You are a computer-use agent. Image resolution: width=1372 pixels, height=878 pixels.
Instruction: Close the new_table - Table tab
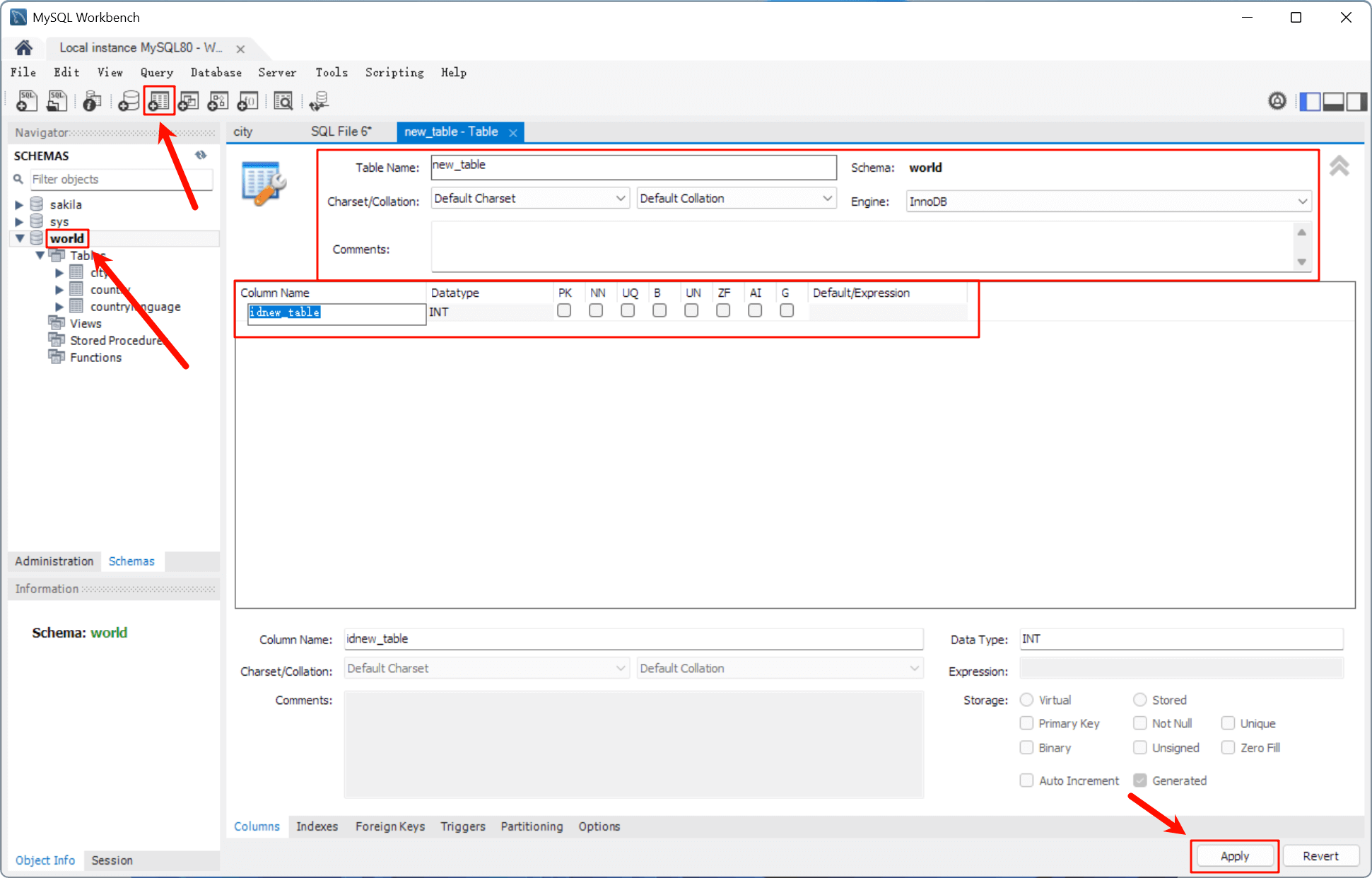pyautogui.click(x=513, y=132)
